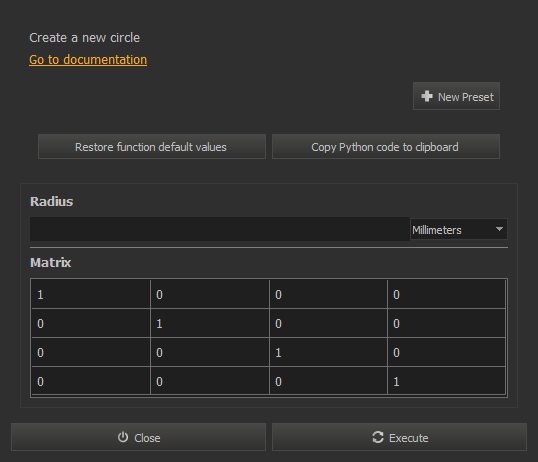This screenshot has width=538, height=462.
Task: Select matrix cell row one column four
Action: 446,294
